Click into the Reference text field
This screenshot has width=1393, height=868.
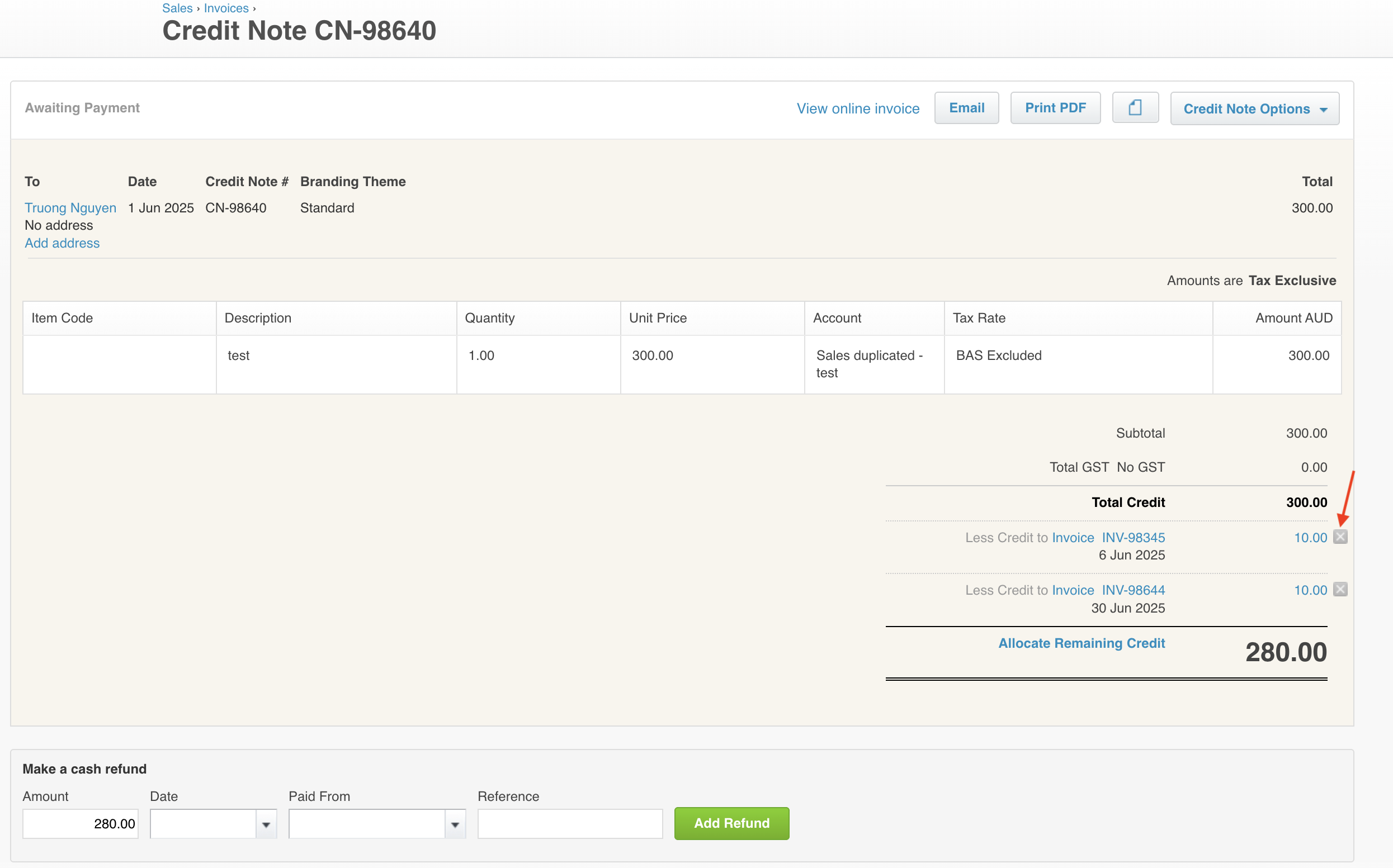(x=570, y=824)
